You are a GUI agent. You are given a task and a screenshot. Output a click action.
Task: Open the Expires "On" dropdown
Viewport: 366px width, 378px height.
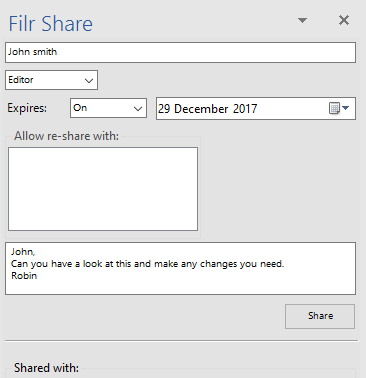click(x=108, y=108)
